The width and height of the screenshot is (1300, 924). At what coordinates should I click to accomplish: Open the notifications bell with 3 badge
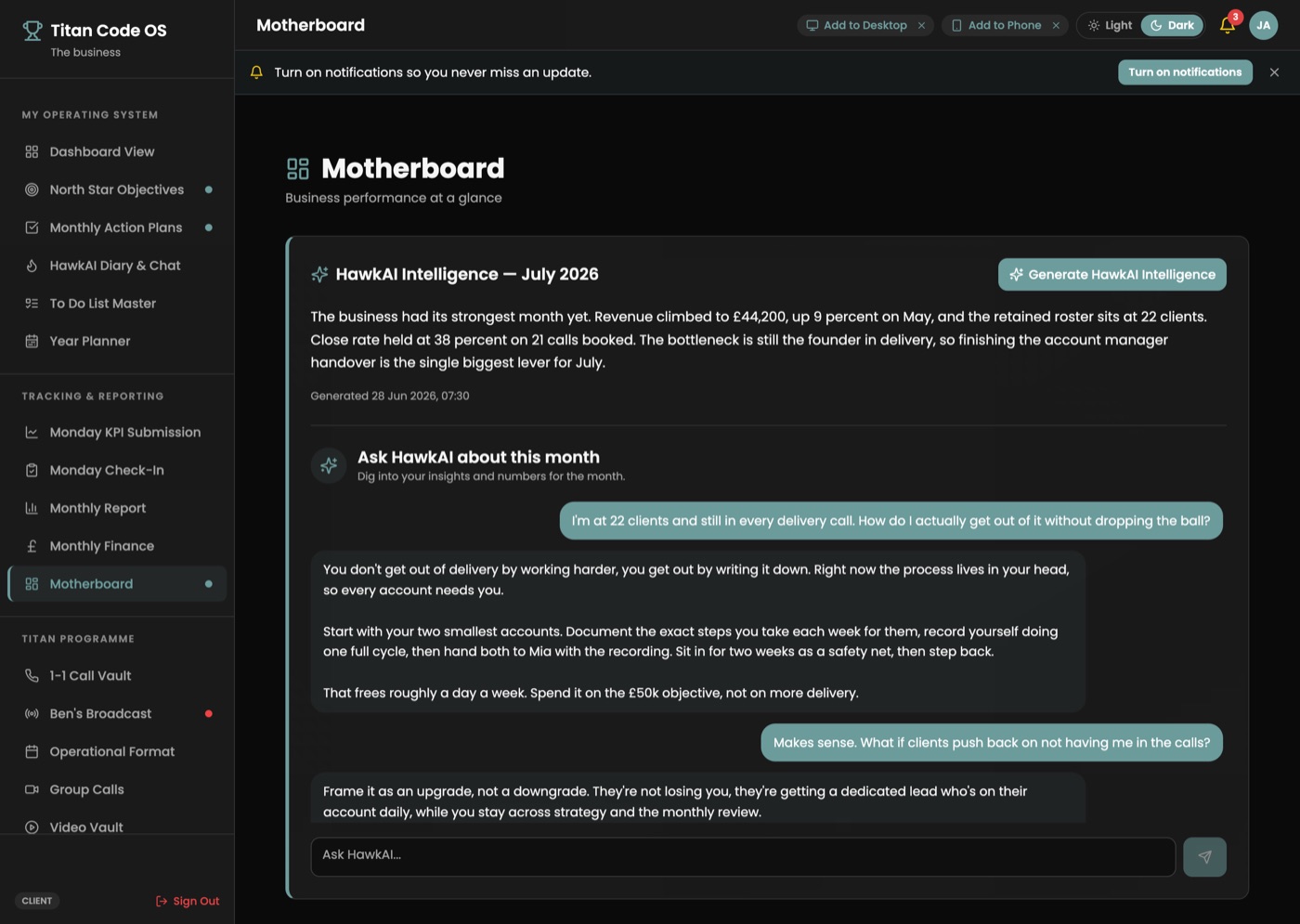1228,25
